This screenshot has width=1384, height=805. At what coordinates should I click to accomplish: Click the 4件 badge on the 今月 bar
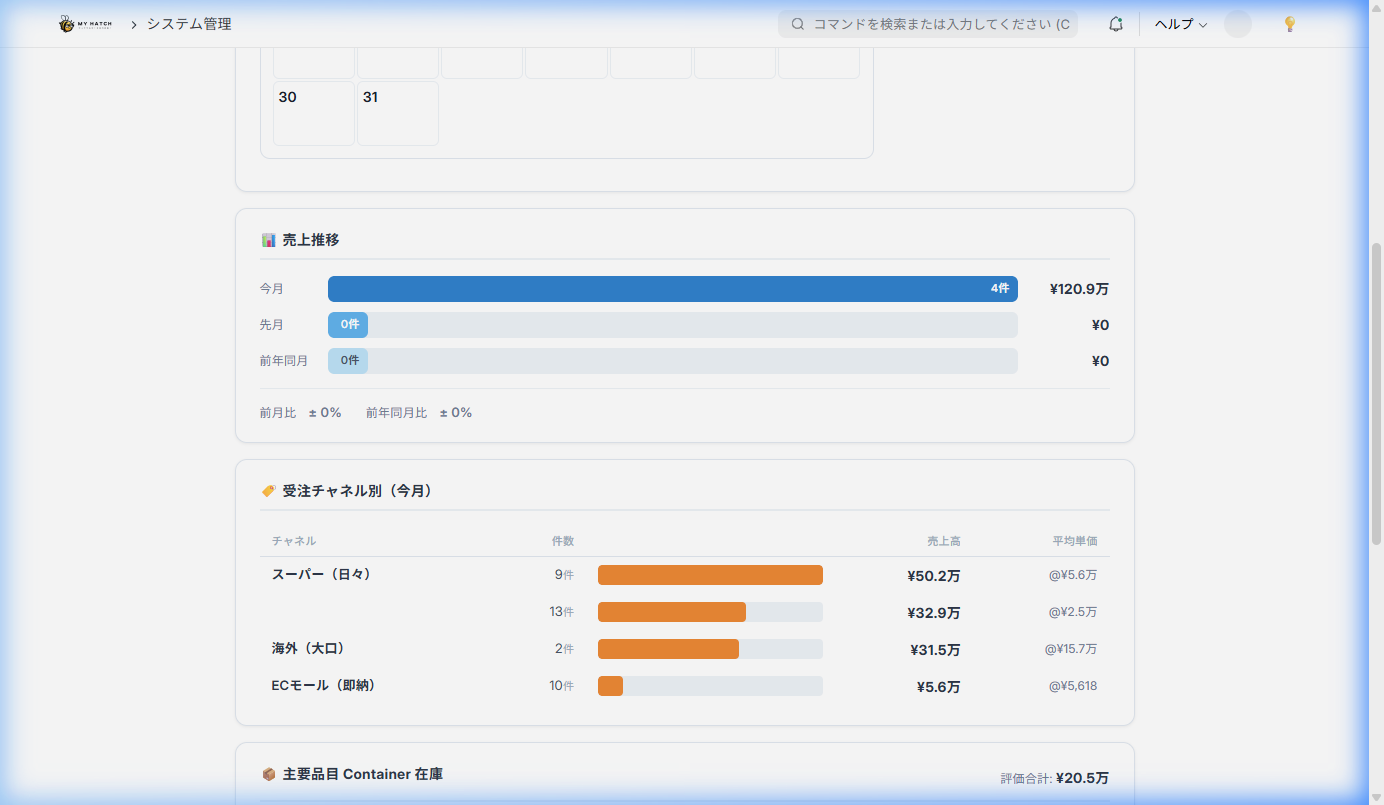pos(1001,288)
